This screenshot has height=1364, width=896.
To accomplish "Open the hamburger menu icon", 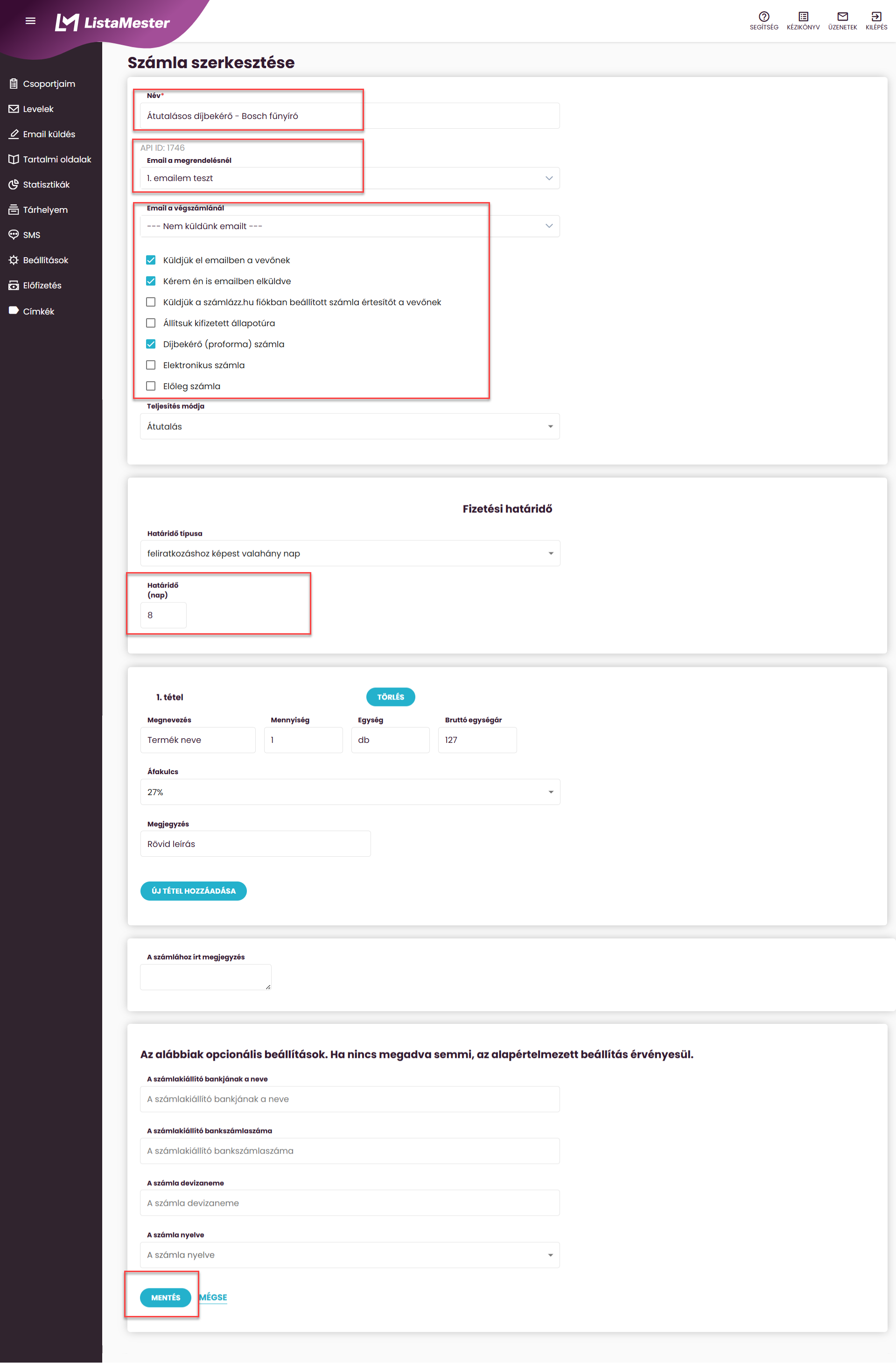I will [30, 21].
